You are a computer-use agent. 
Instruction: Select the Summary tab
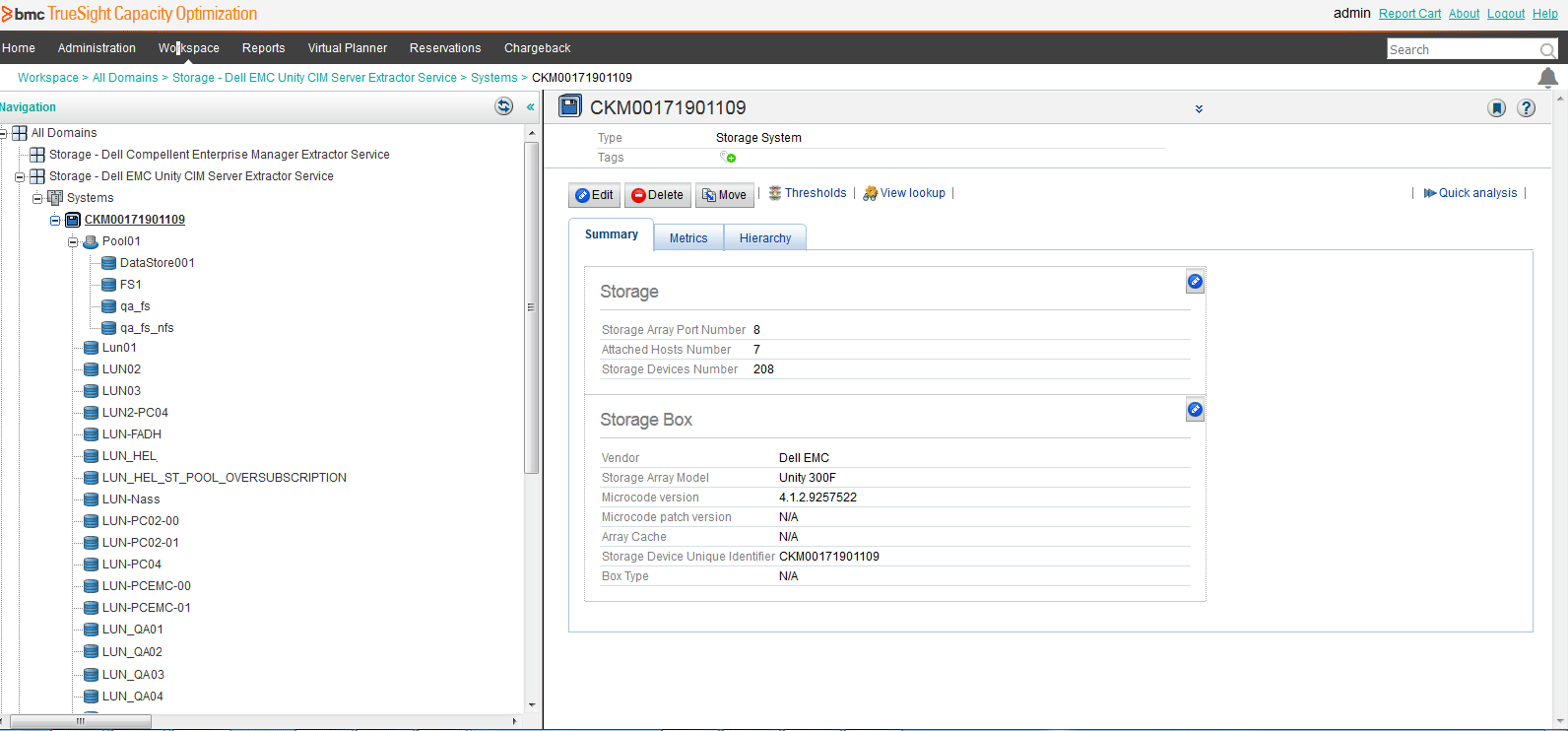coord(612,234)
